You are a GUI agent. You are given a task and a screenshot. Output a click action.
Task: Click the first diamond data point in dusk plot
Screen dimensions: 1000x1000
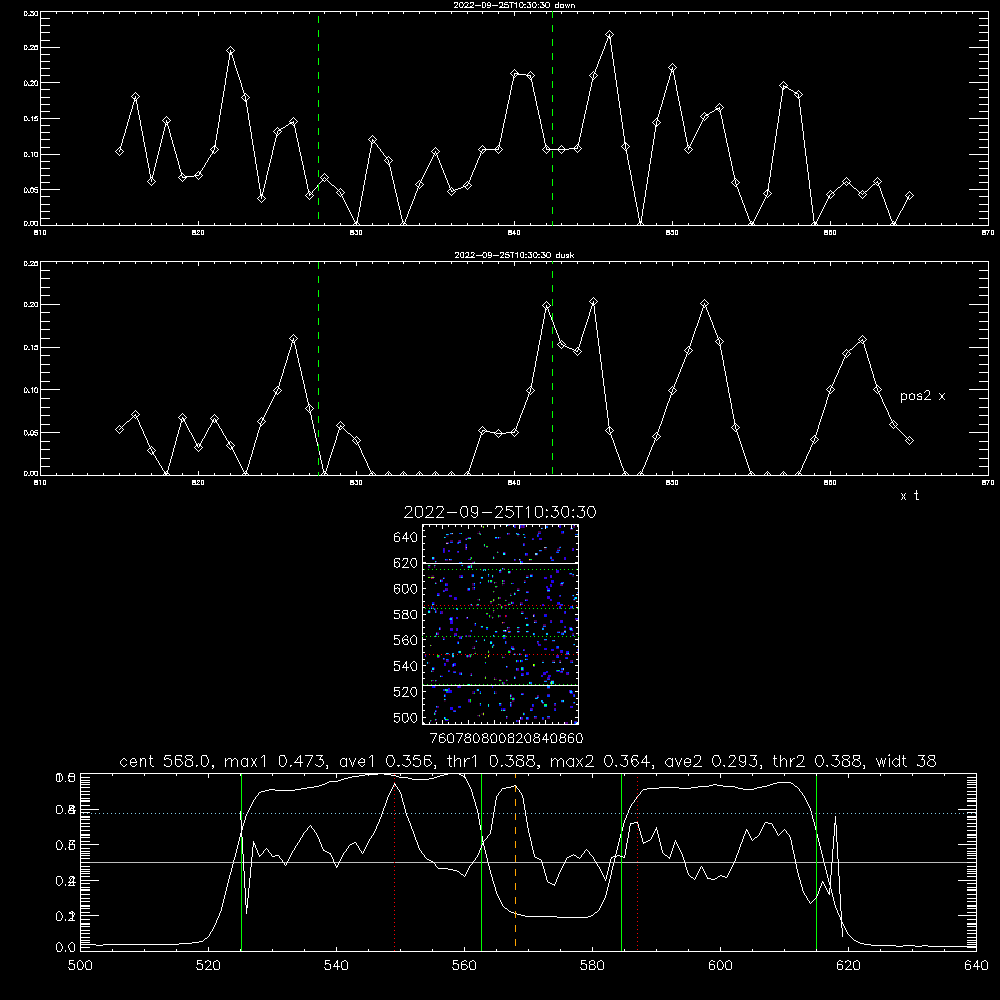click(119, 429)
